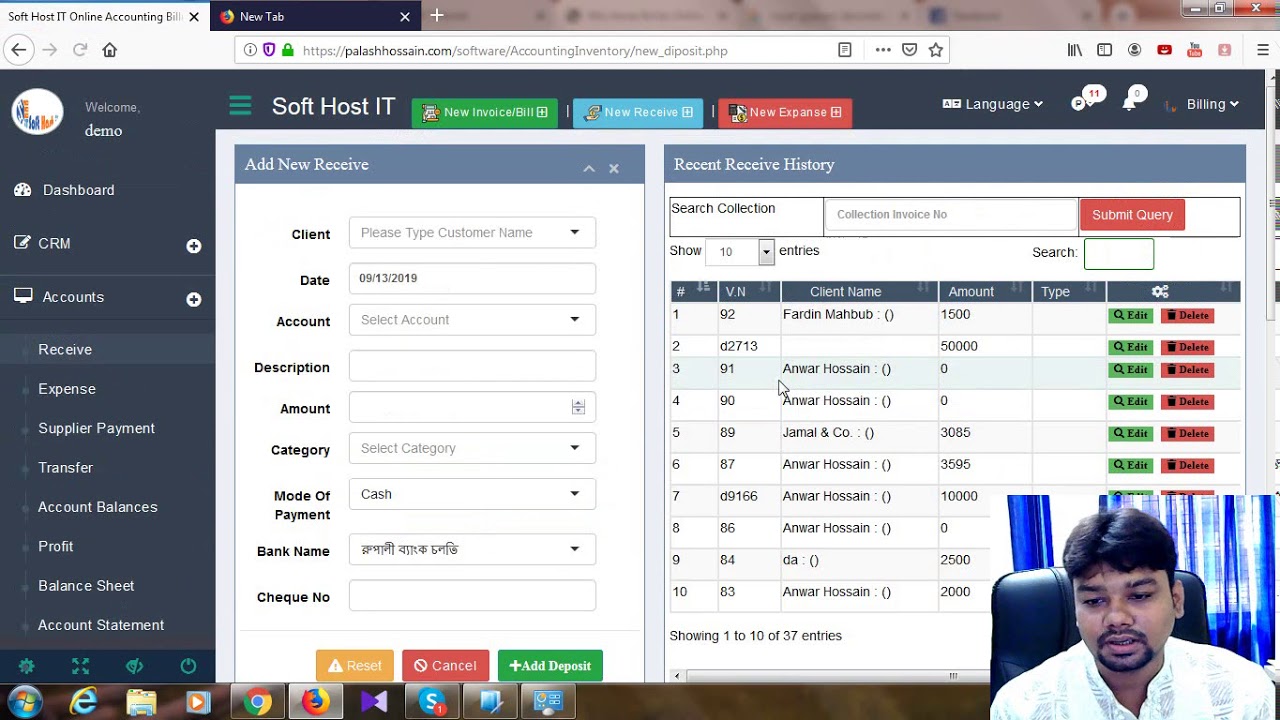Open the Billing user dropdown
Viewport: 1280px width, 720px height.
click(x=1212, y=104)
